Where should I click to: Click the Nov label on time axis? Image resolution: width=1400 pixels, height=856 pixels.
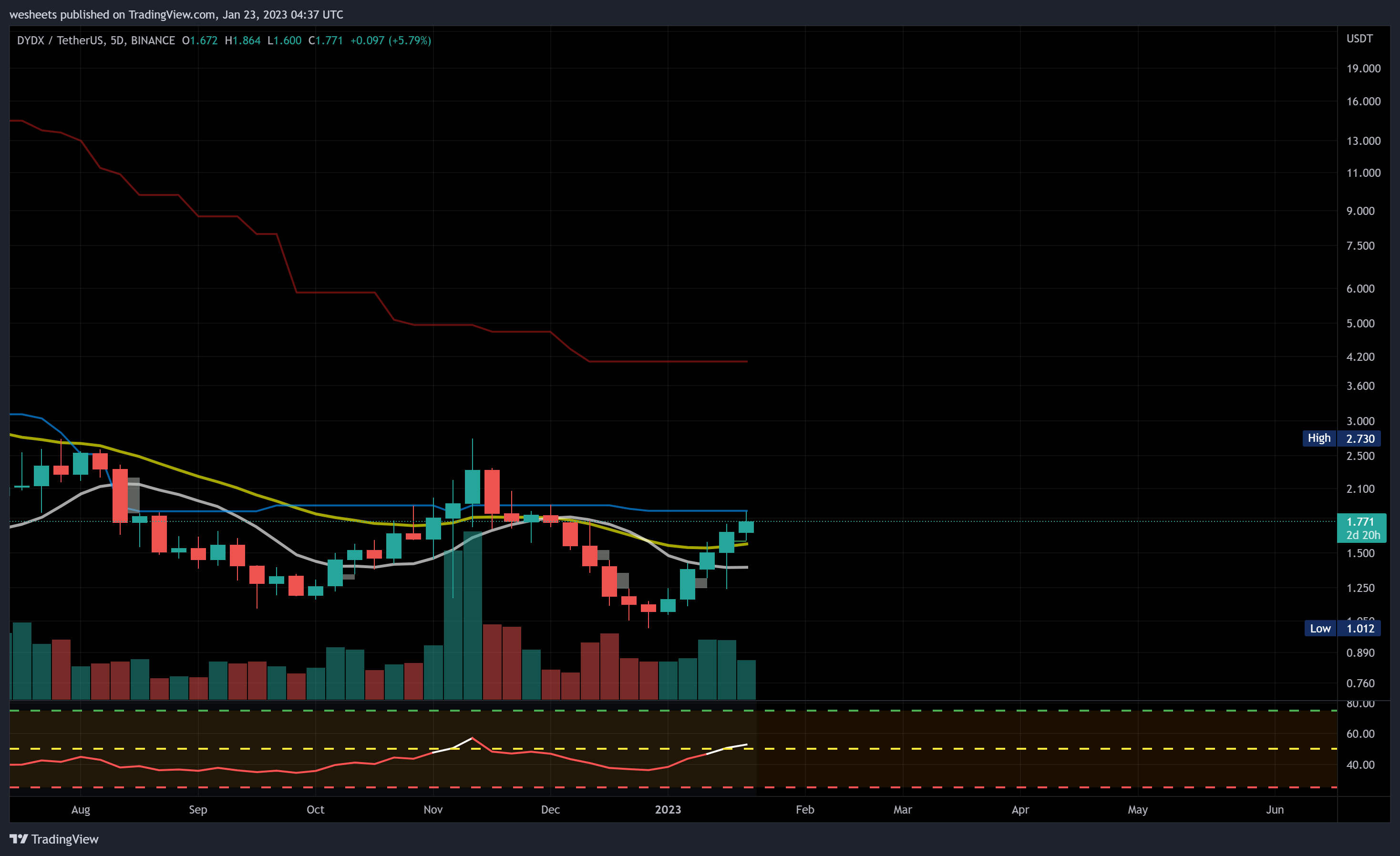433,809
